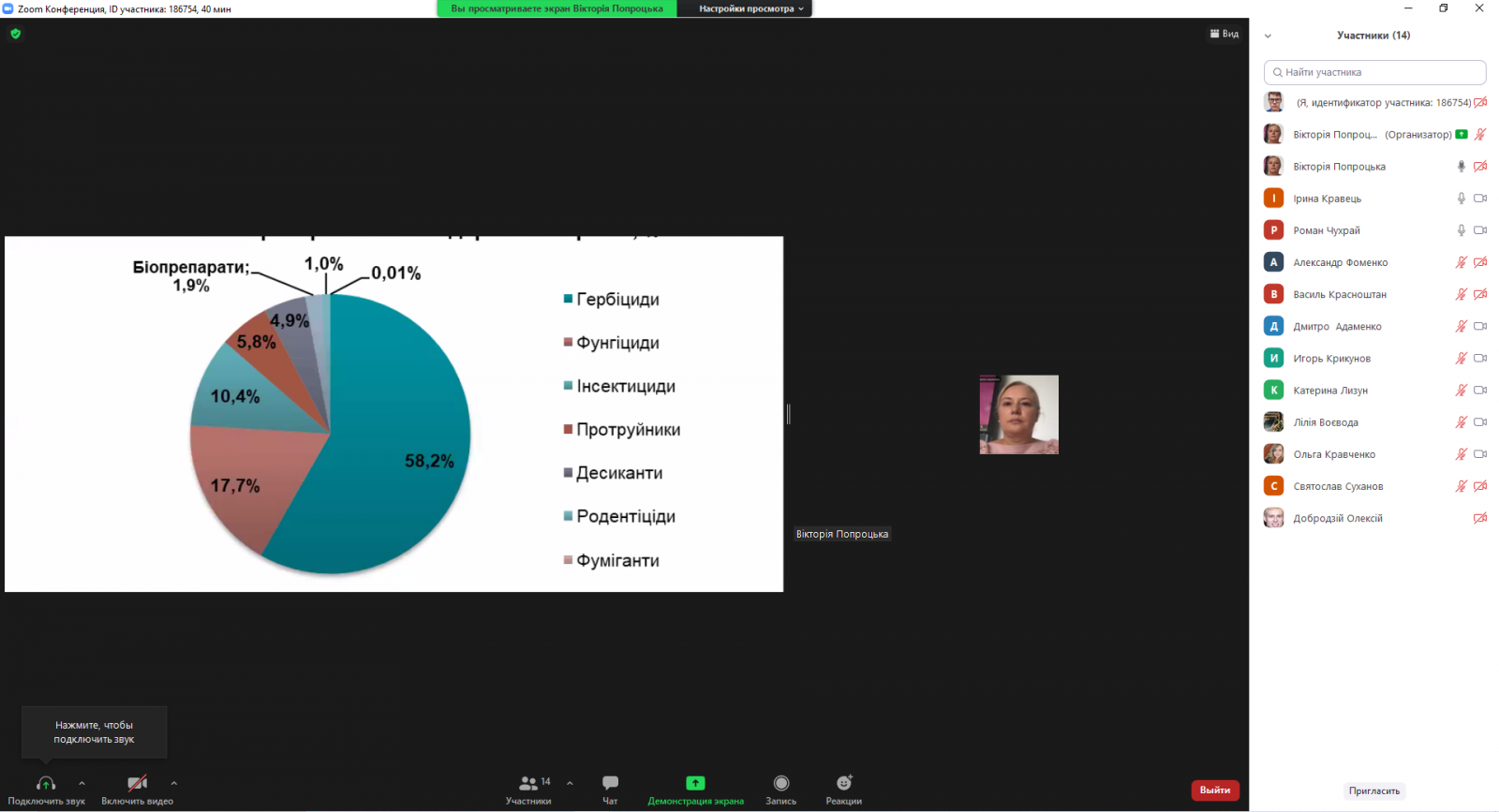This screenshot has width=1499, height=812.
Task: Click camera-off icon for Святослав Суханов
Action: click(1480, 486)
